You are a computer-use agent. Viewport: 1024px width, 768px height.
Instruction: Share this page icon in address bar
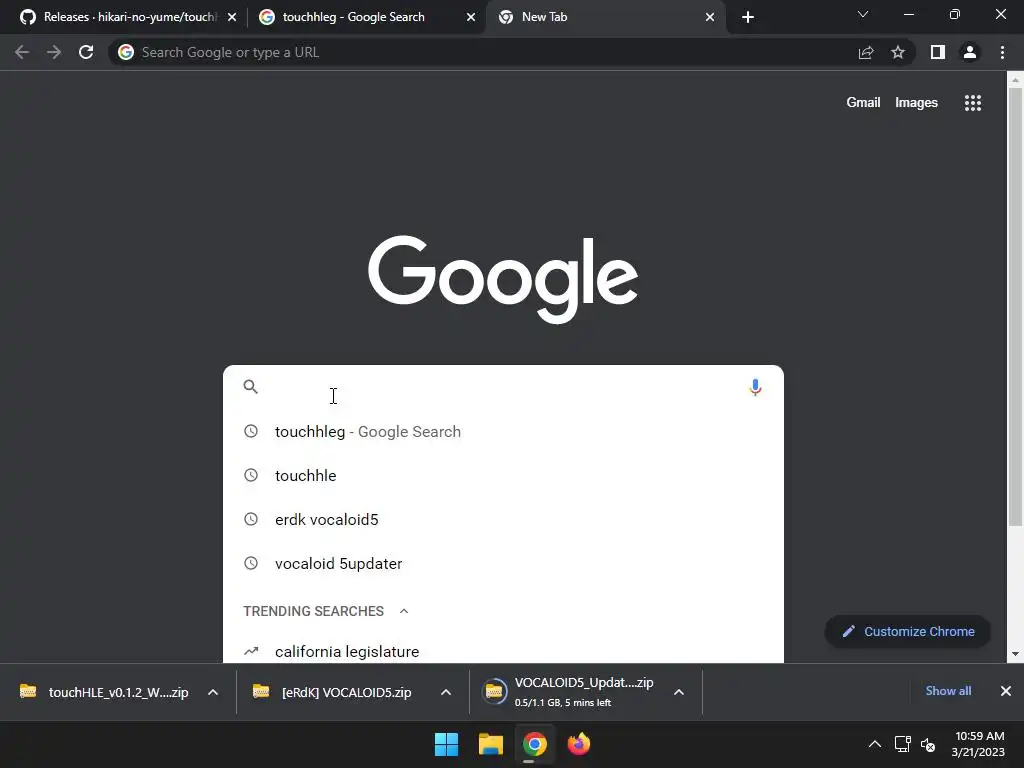click(866, 52)
